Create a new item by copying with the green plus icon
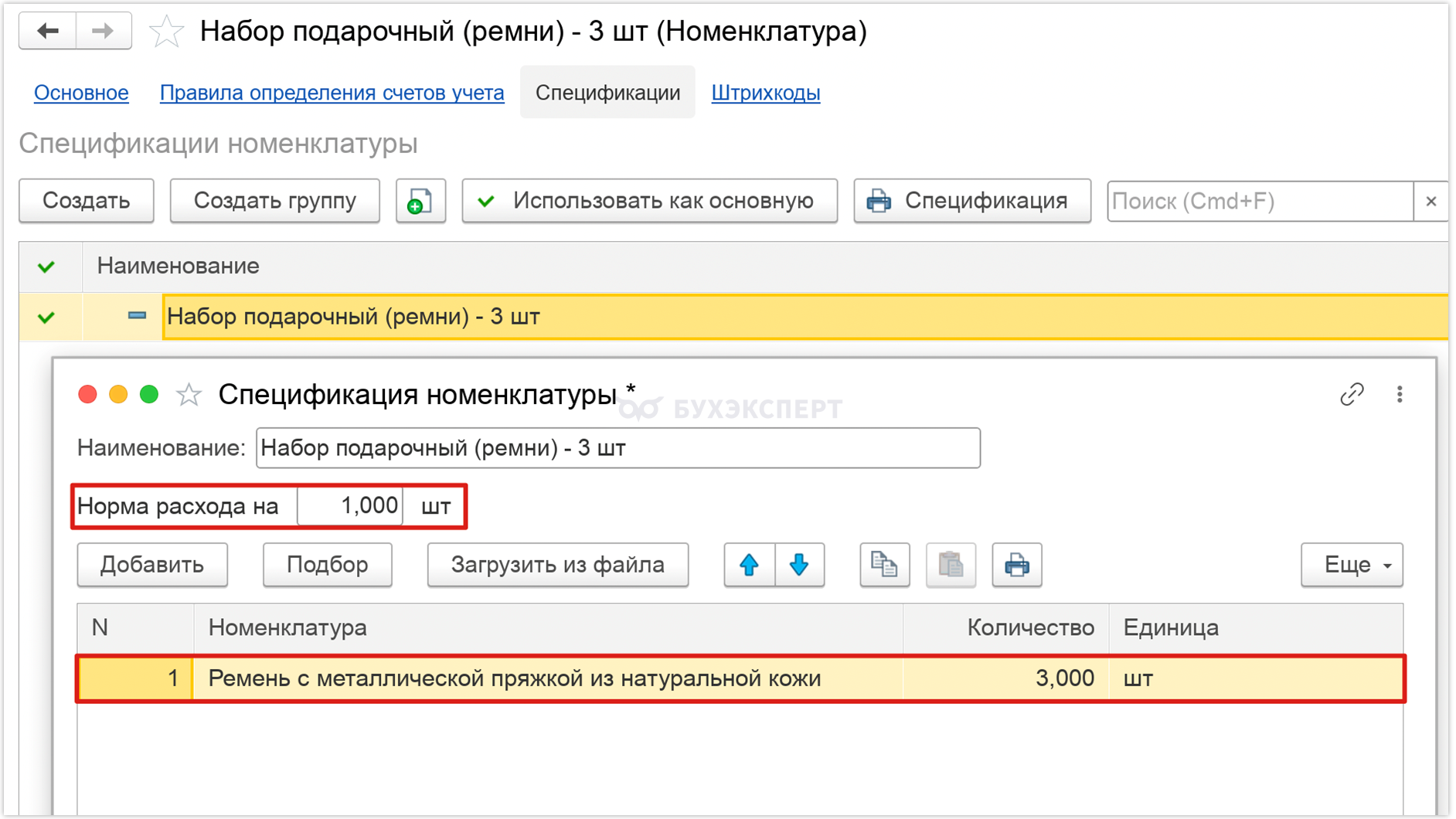 [x=420, y=201]
